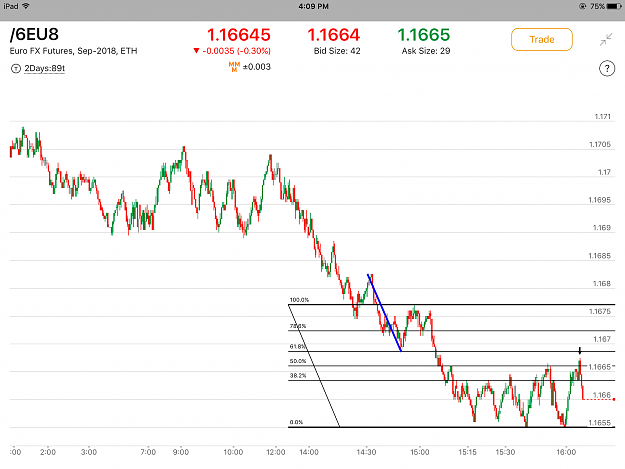Select the 0.0% Fibonacci level label
The image size is (625, 469).
[296, 422]
